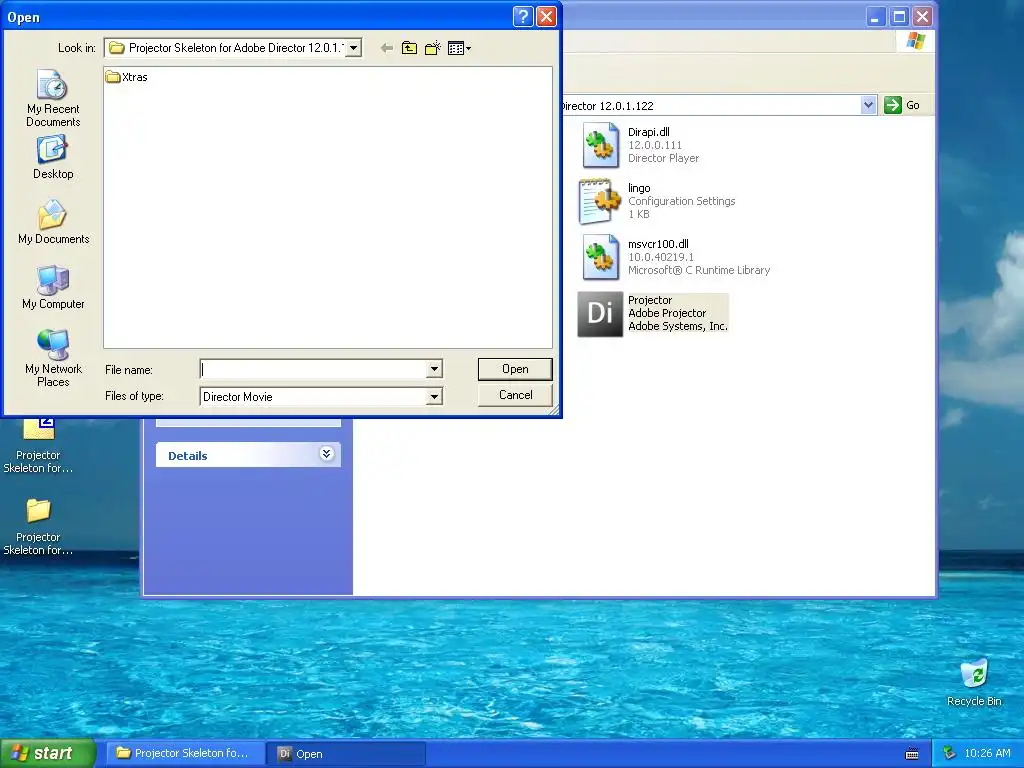Open My Network Places in places bar

53,358
